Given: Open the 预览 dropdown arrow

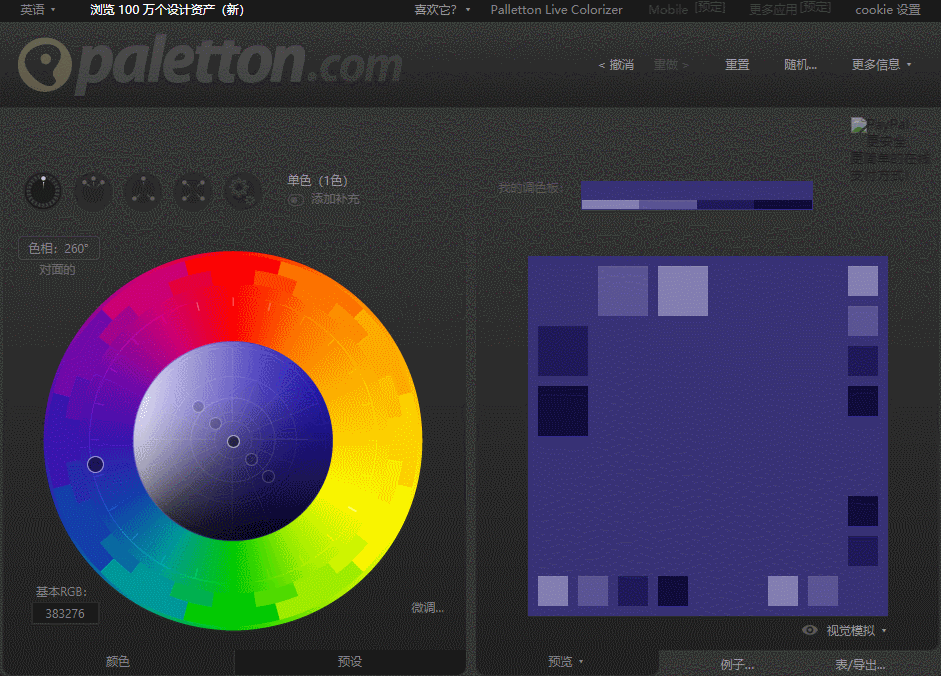Looking at the screenshot, I should pyautogui.click(x=581, y=662).
